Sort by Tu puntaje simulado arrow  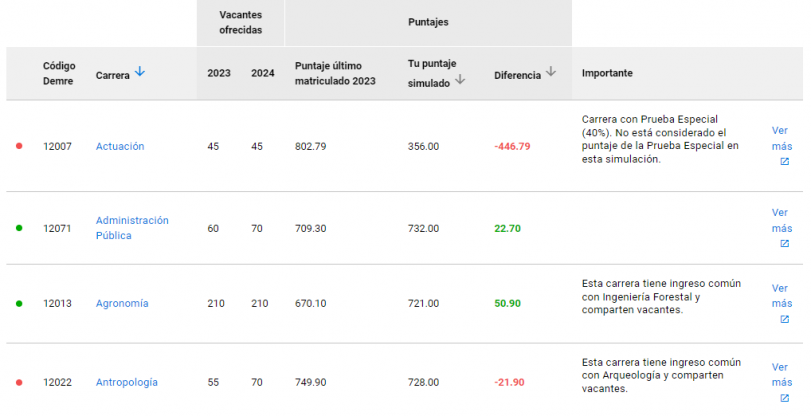click(460, 81)
